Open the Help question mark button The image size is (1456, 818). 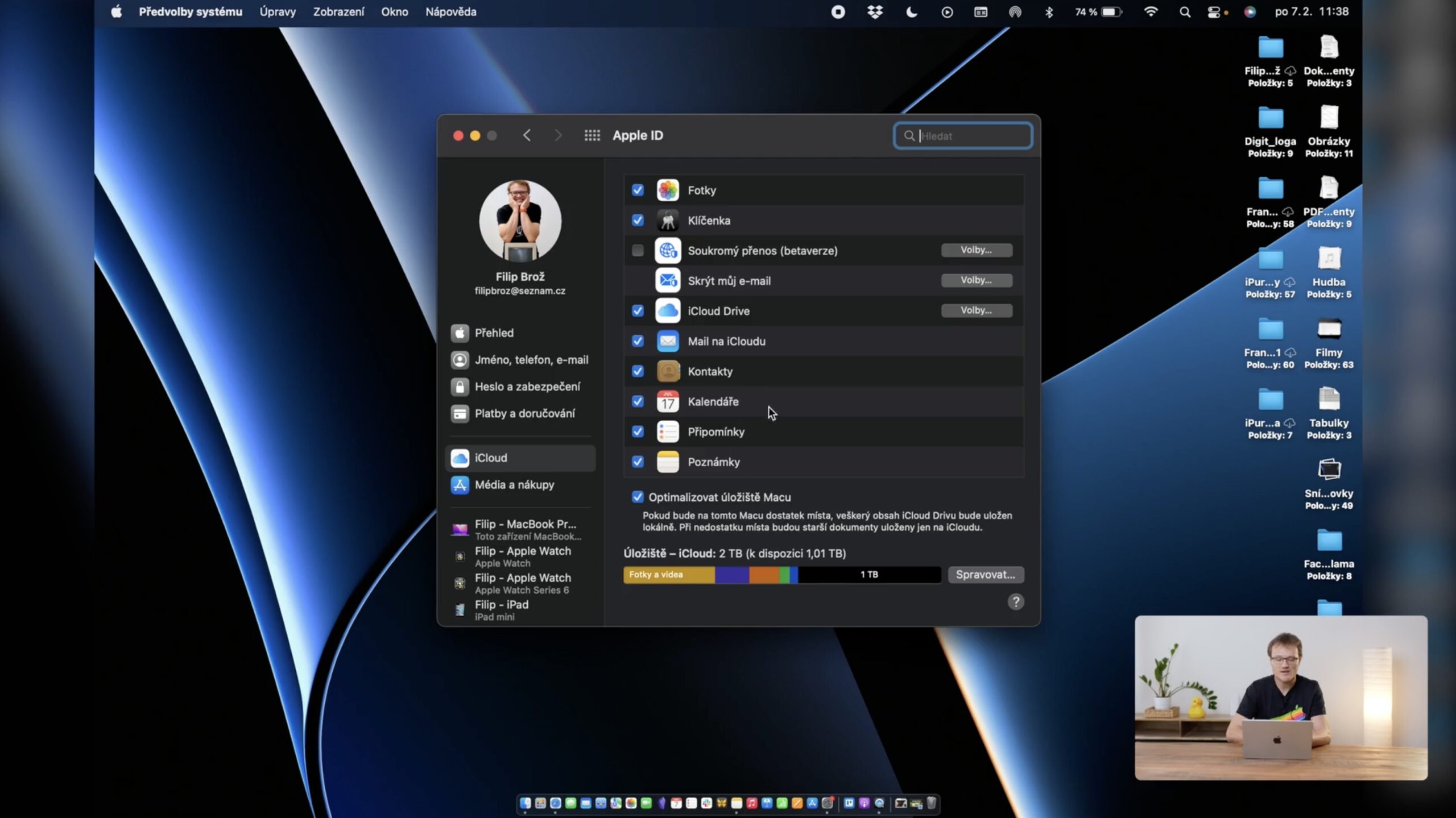[1015, 601]
